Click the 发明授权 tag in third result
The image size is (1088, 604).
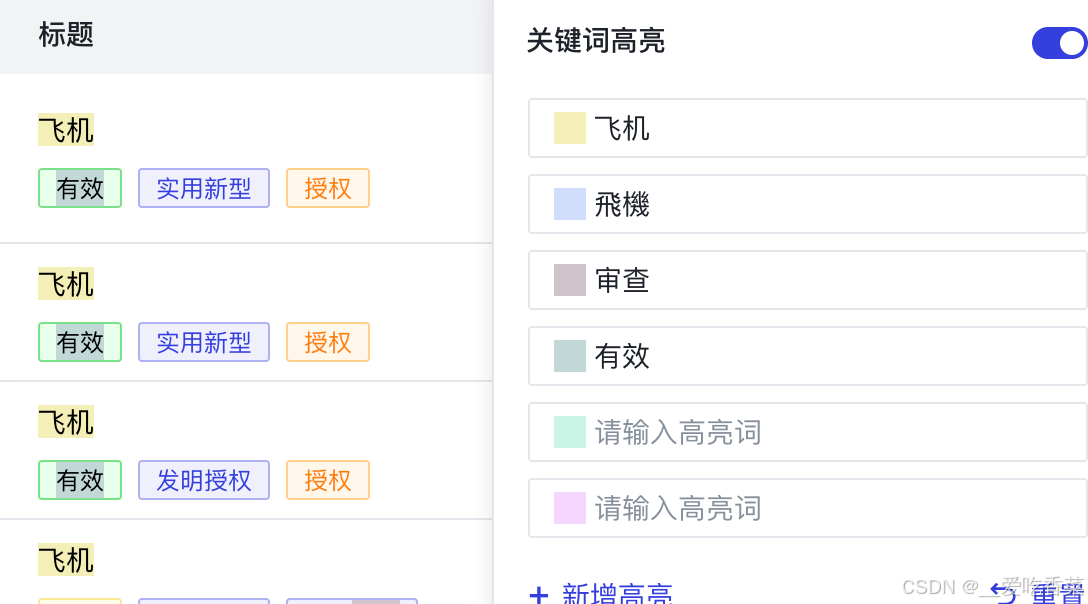pos(204,480)
